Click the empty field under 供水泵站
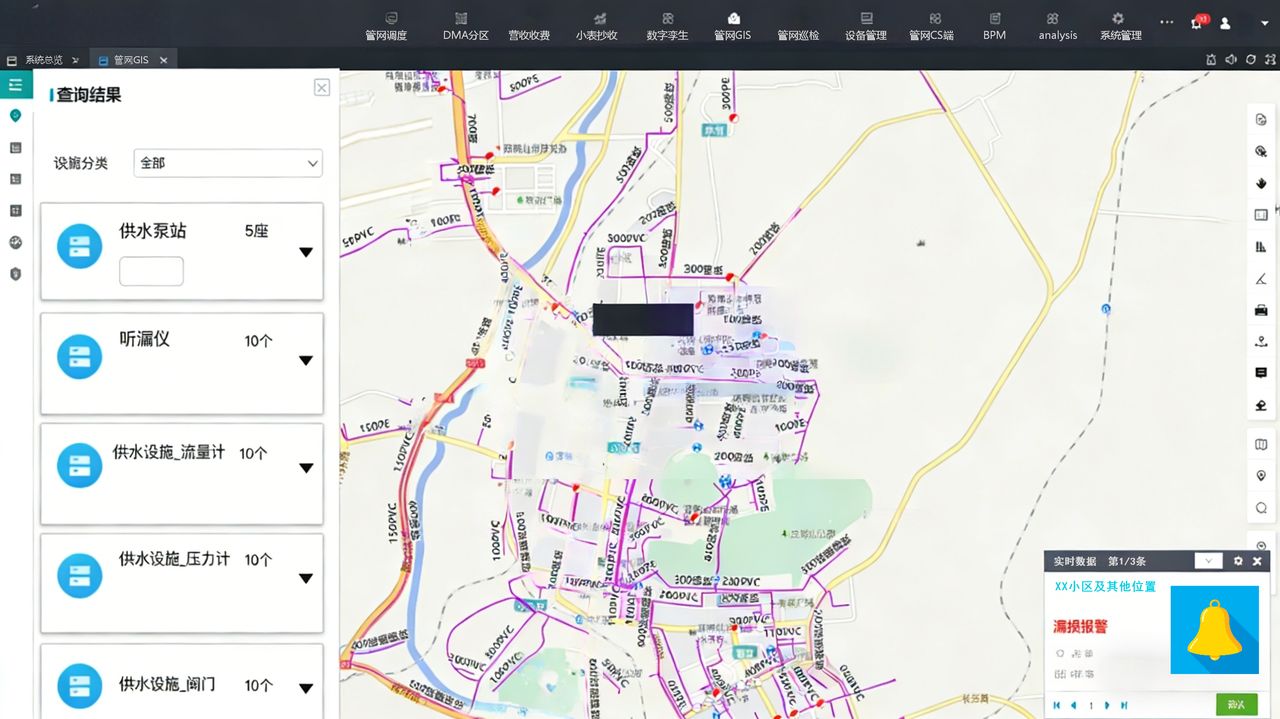1280x719 pixels. (x=151, y=271)
